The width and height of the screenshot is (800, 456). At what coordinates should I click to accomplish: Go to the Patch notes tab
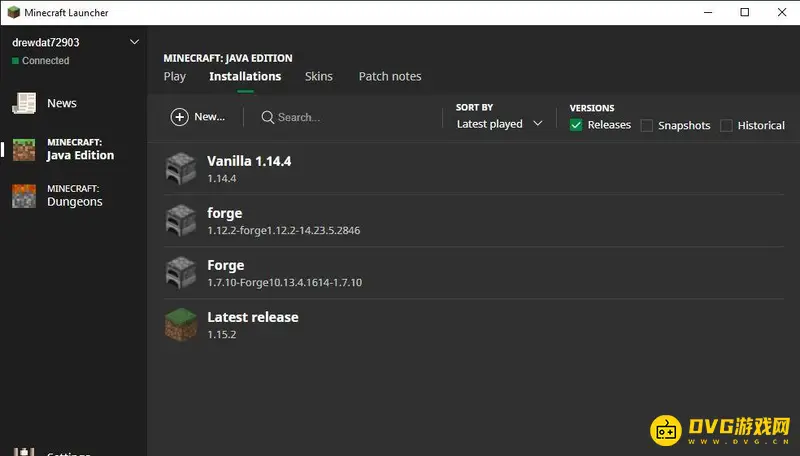390,76
